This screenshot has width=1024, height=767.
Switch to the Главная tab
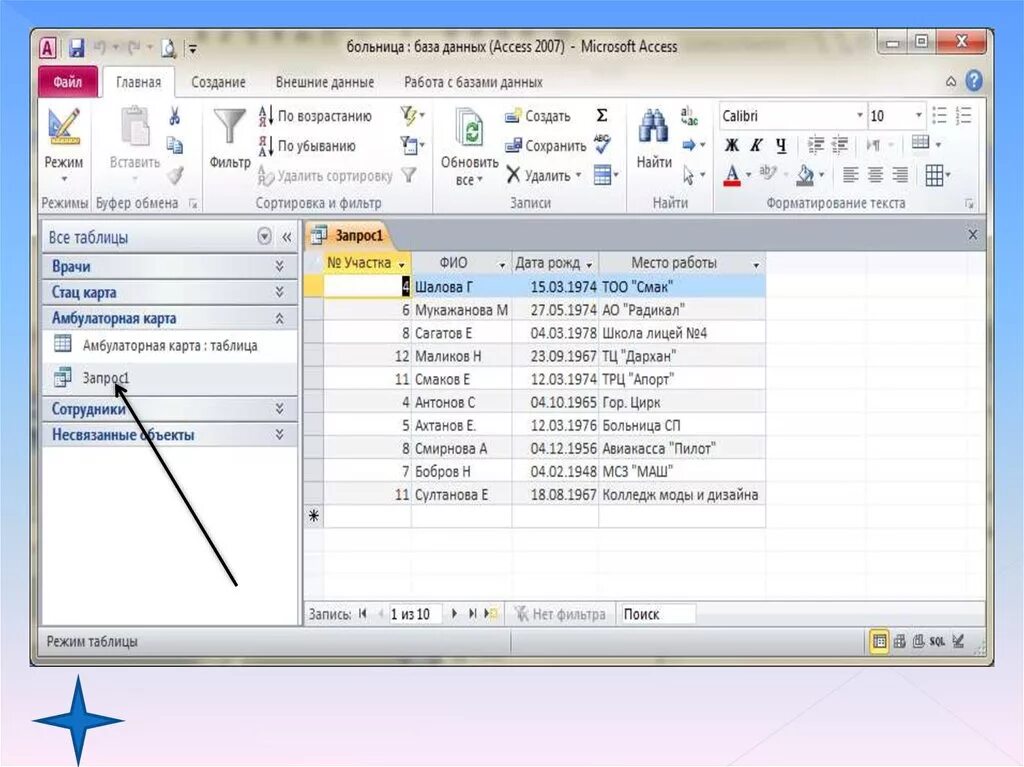138,82
